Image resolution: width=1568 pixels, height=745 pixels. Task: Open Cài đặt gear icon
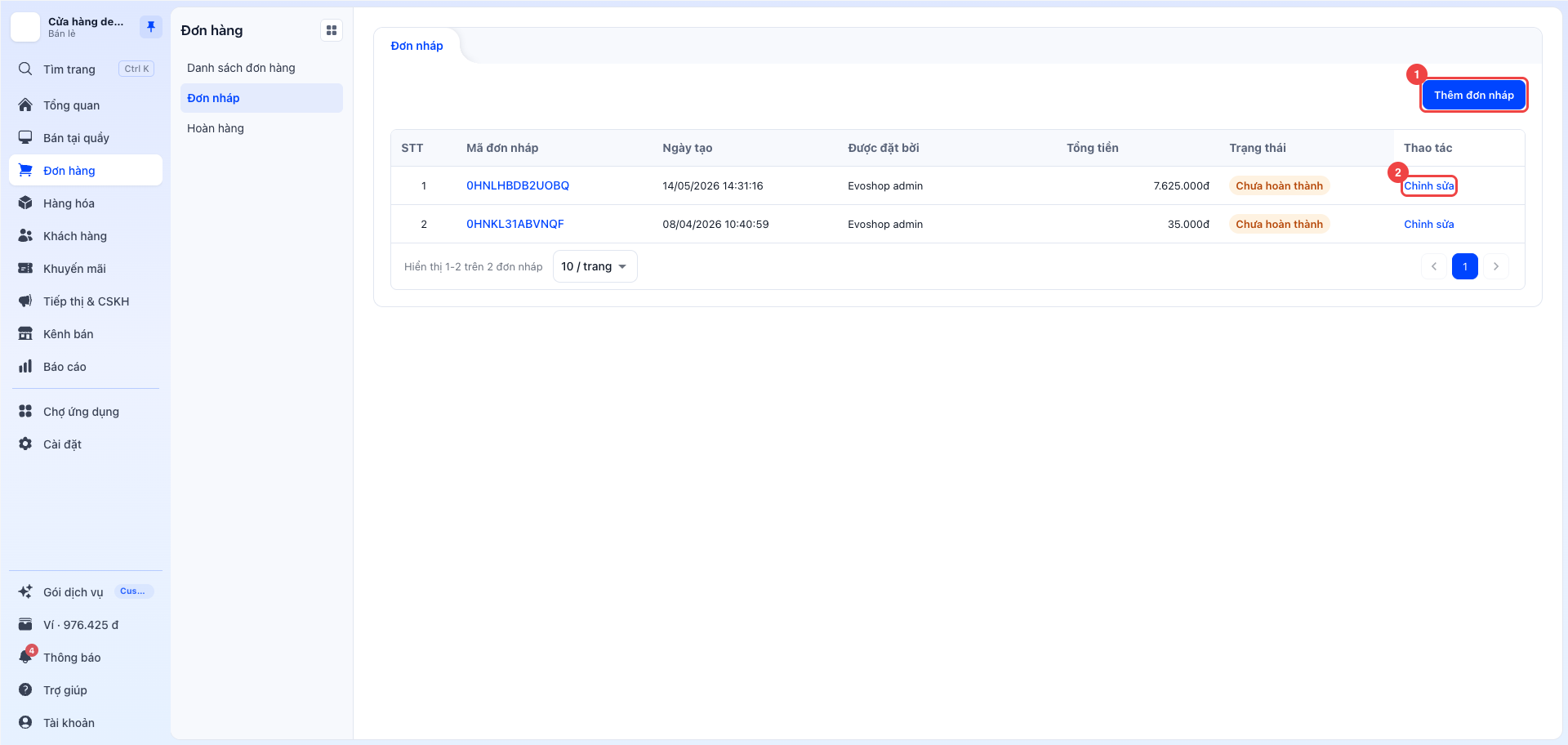click(x=25, y=444)
